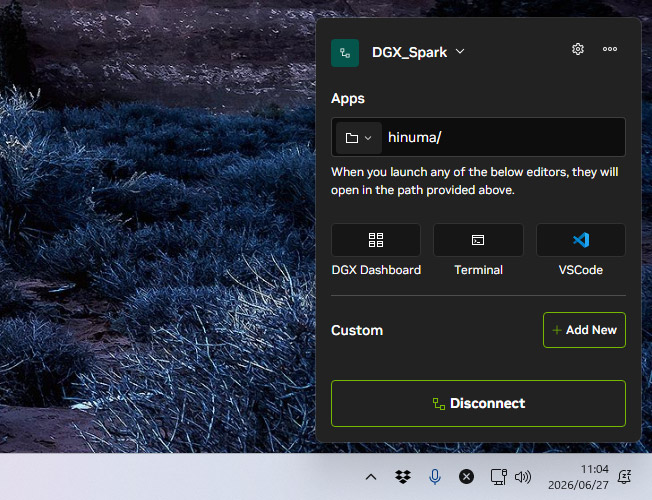Click the black circle X tray icon
Screen dimensions: 652x500
[x=466, y=477]
